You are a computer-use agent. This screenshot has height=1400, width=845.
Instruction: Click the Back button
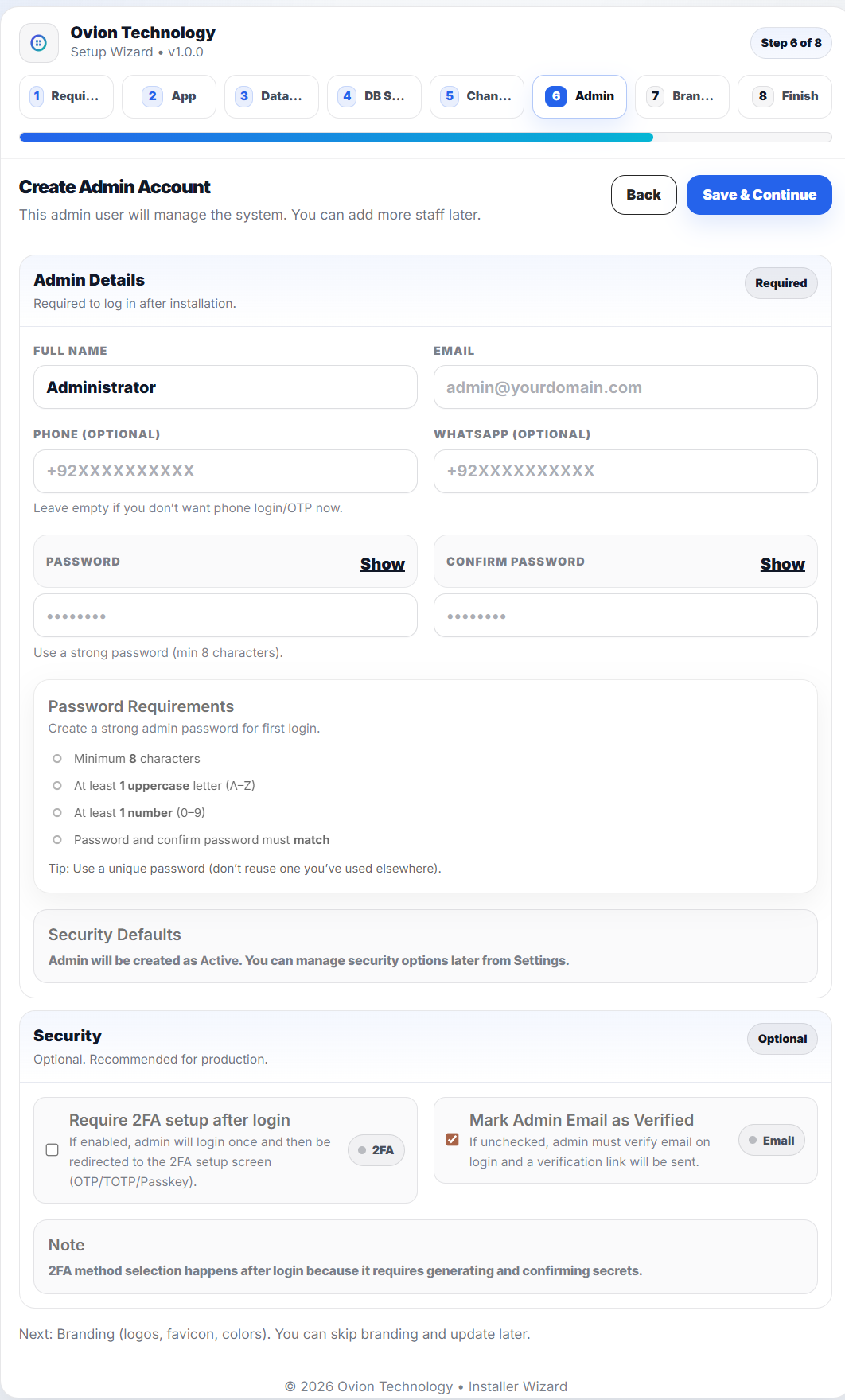(x=644, y=194)
